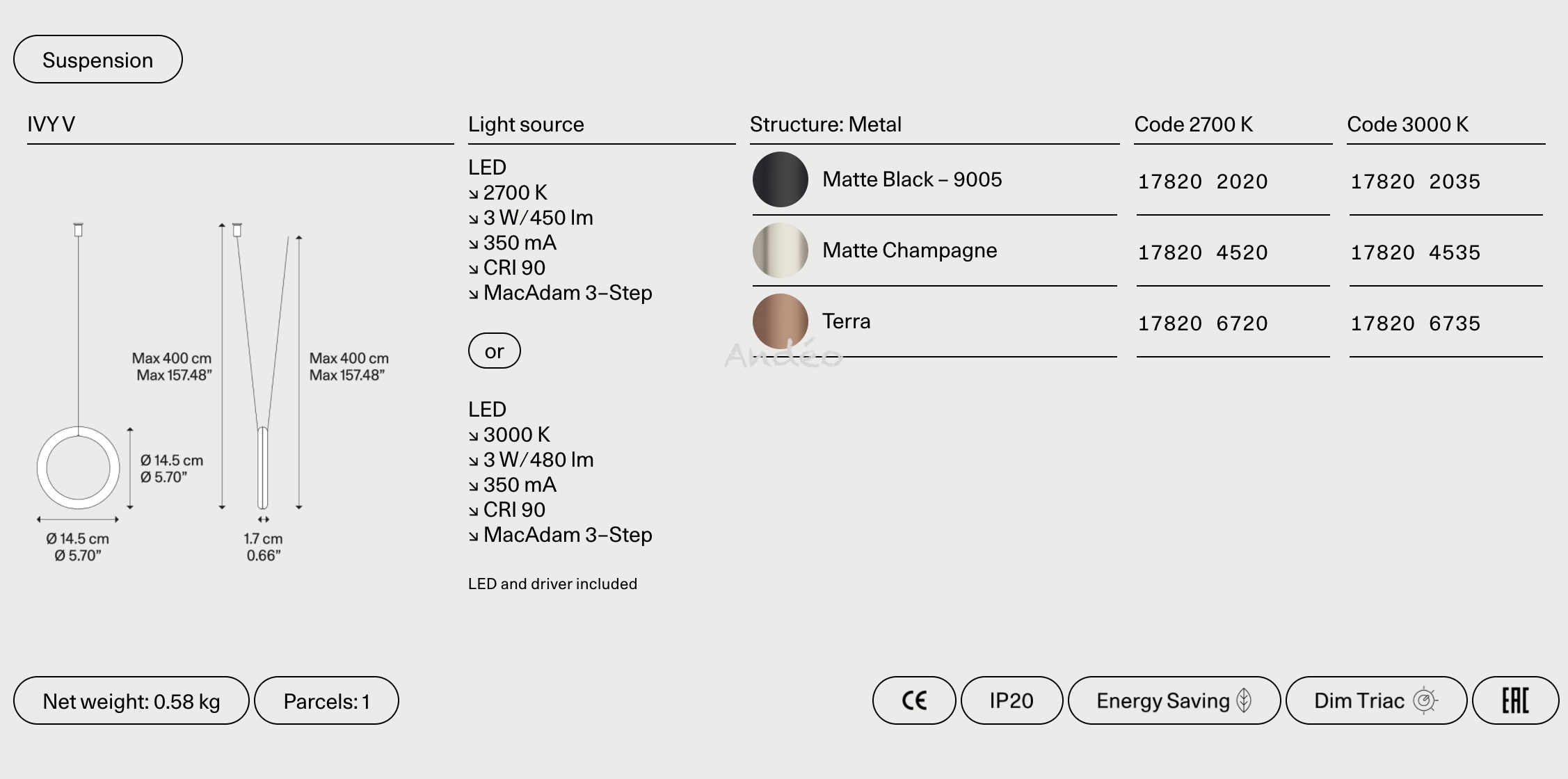1568x779 pixels.
Task: Click code 17820 4535 for Matte Champagne
Action: 1415,252
